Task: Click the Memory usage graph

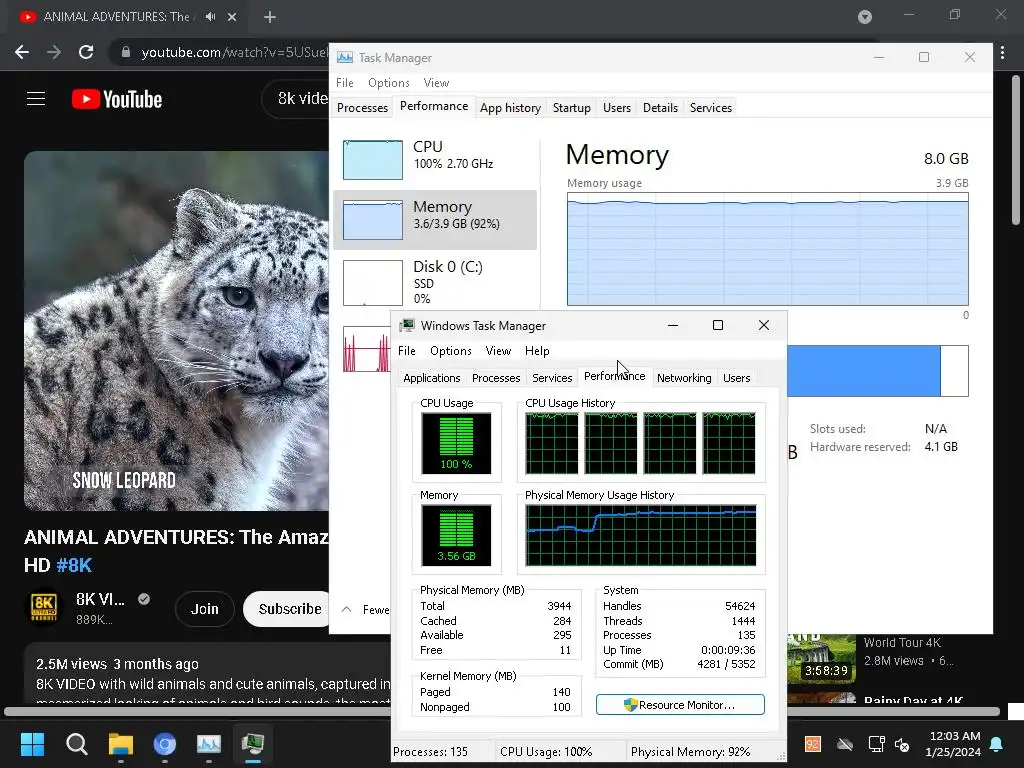Action: (x=767, y=249)
